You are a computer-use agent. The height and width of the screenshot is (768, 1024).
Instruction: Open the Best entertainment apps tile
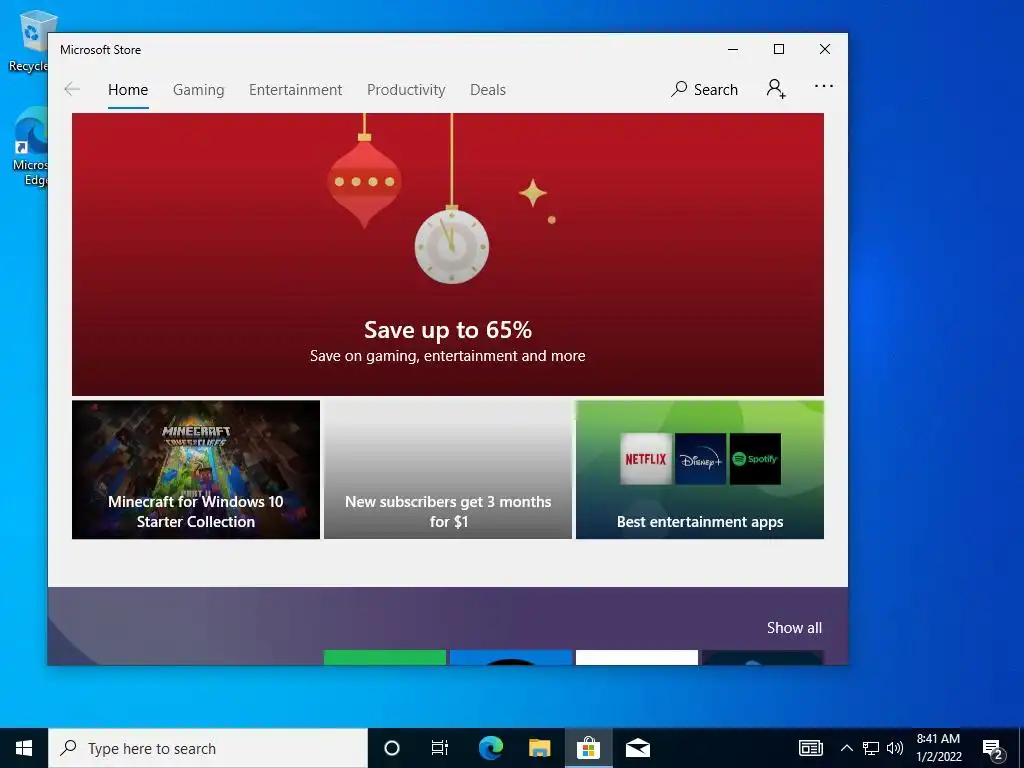pyautogui.click(x=700, y=470)
